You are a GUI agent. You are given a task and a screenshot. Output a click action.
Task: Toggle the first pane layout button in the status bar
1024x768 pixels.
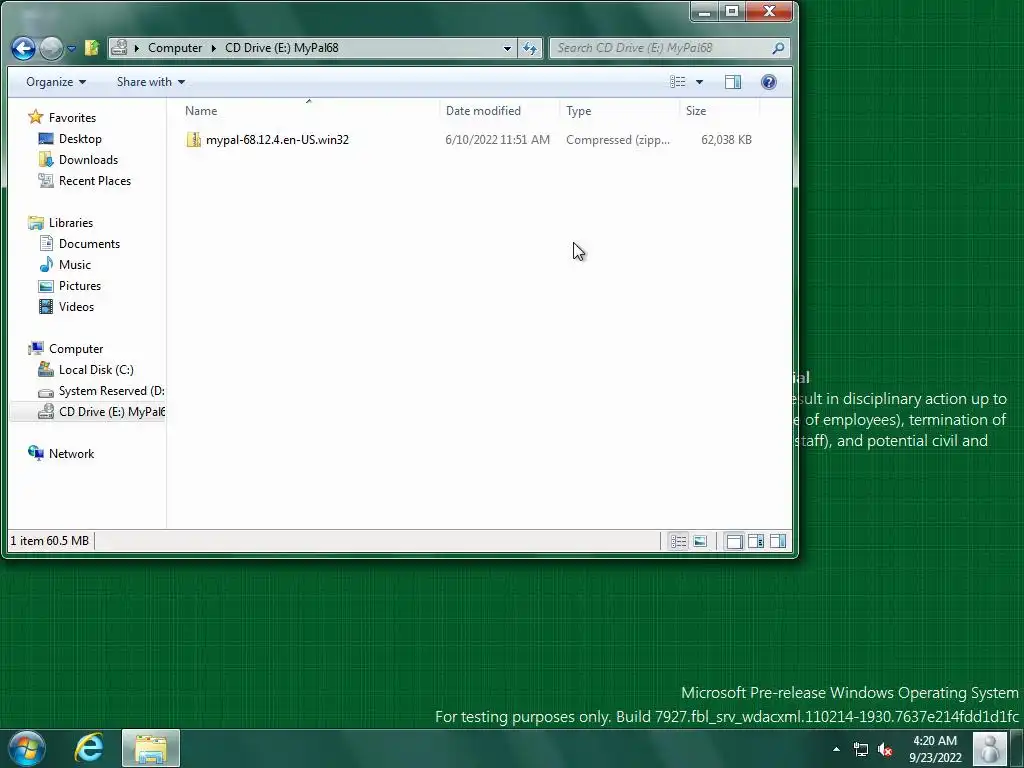pos(734,541)
